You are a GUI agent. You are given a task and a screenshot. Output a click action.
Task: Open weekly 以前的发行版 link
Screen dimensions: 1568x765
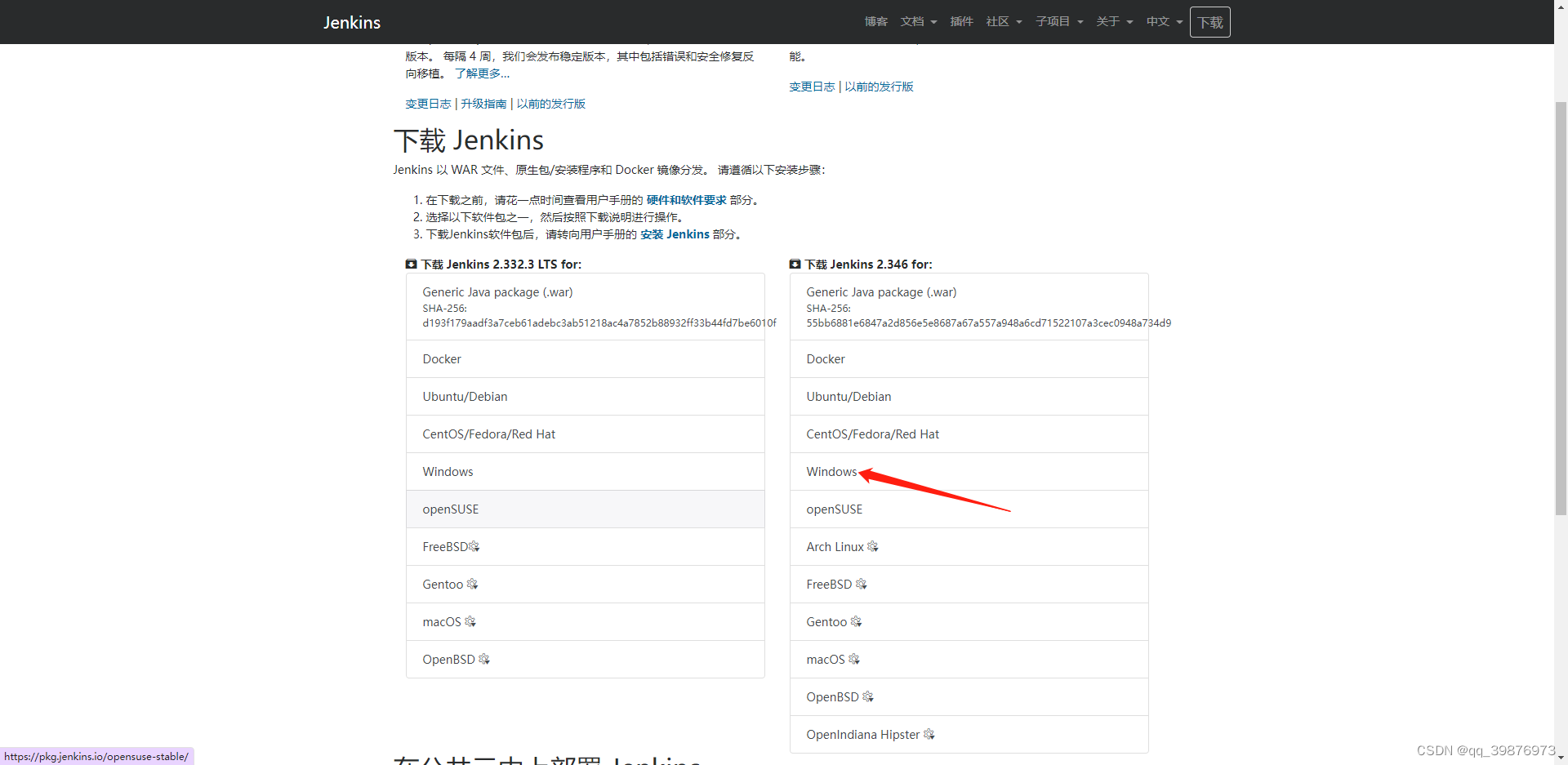[879, 87]
